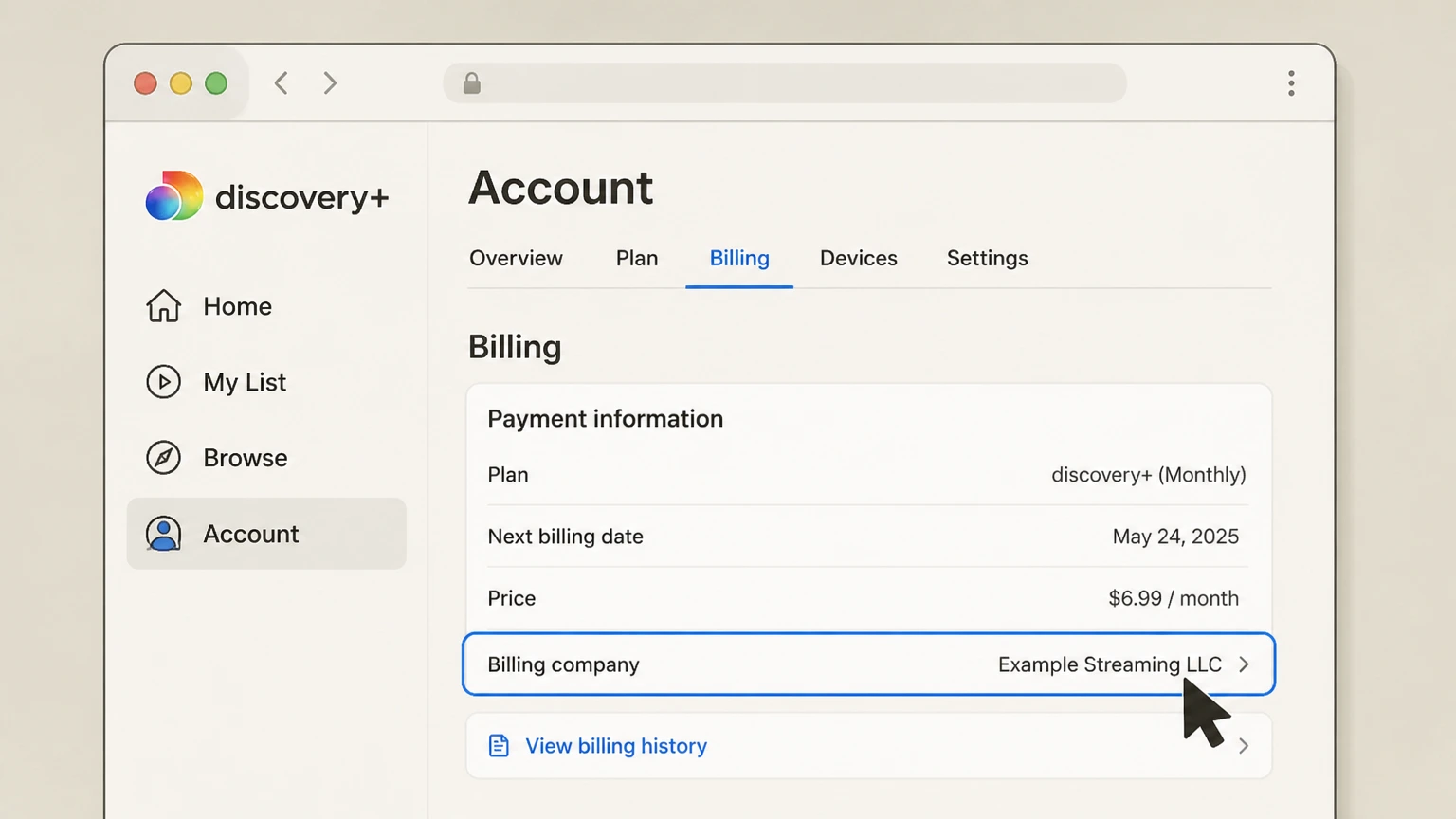Click the browser forward arrow
Viewport: 1456px width, 819px height.
330,83
